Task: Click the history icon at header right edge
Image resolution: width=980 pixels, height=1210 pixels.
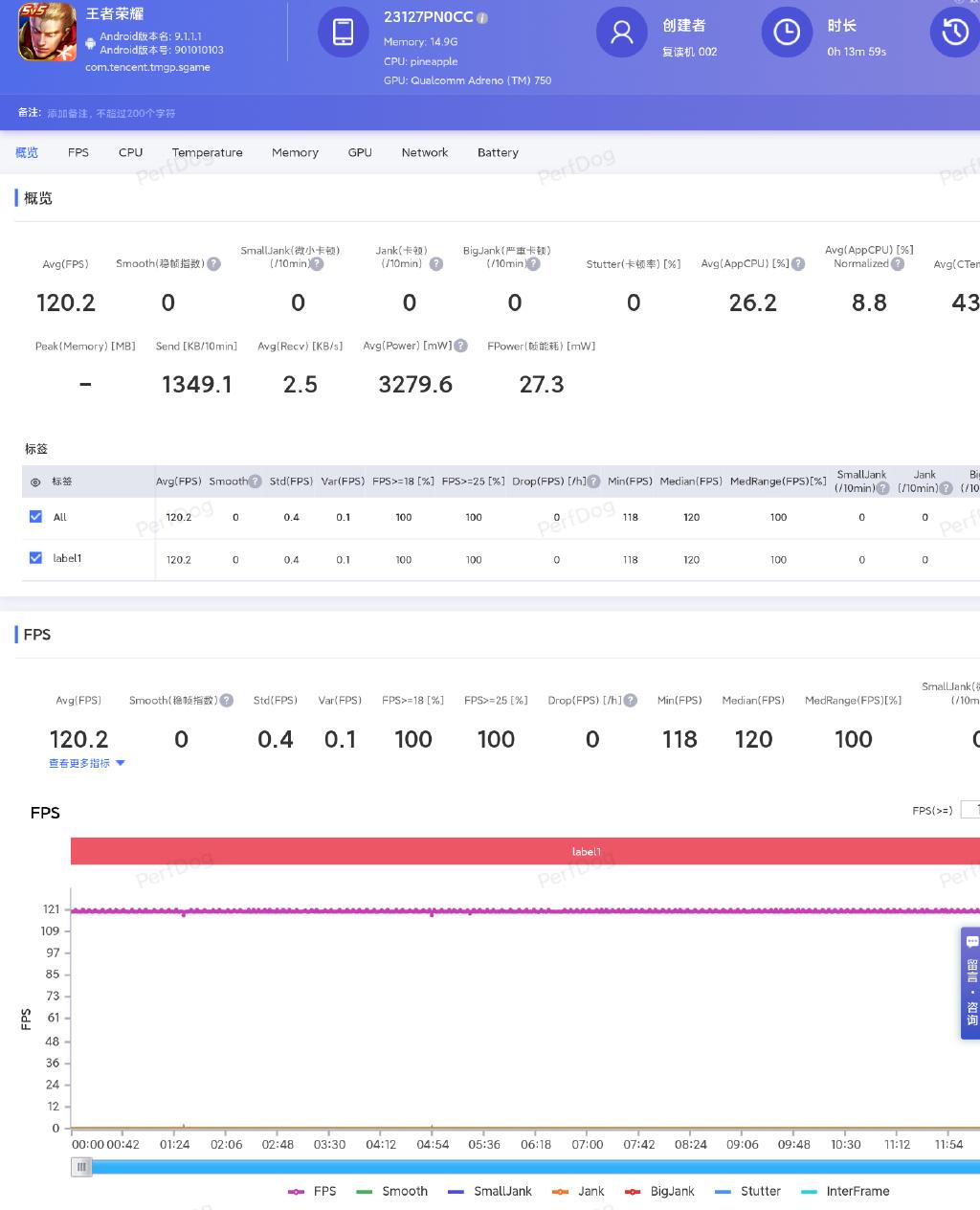Action: pos(955,33)
